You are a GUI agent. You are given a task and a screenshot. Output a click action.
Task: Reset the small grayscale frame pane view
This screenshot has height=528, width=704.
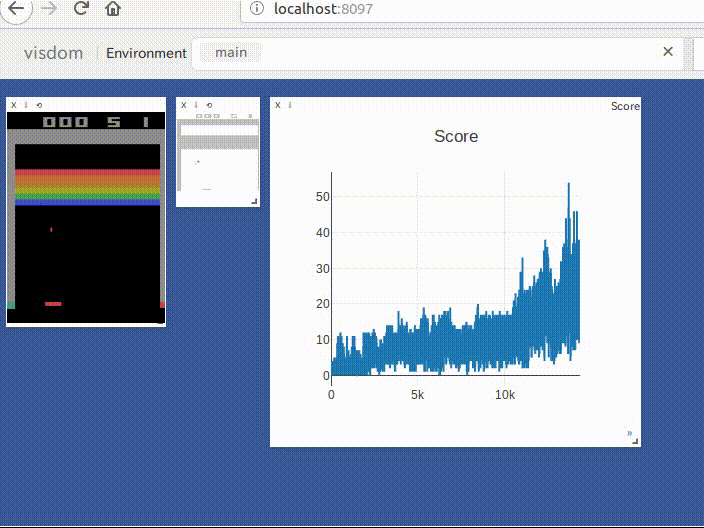[209, 105]
